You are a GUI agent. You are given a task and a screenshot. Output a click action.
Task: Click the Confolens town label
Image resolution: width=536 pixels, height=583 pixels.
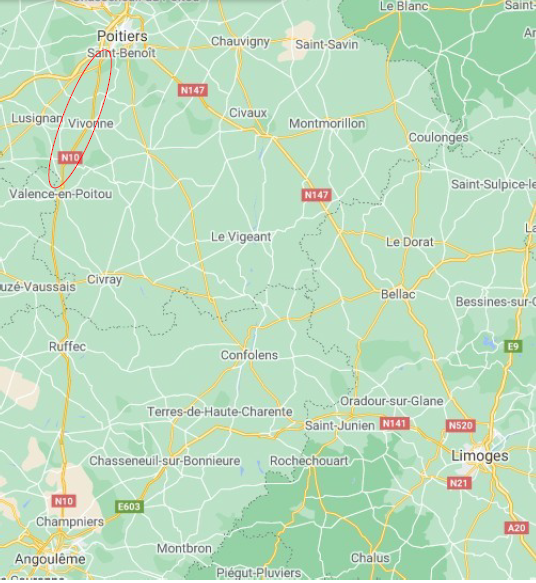(249, 355)
